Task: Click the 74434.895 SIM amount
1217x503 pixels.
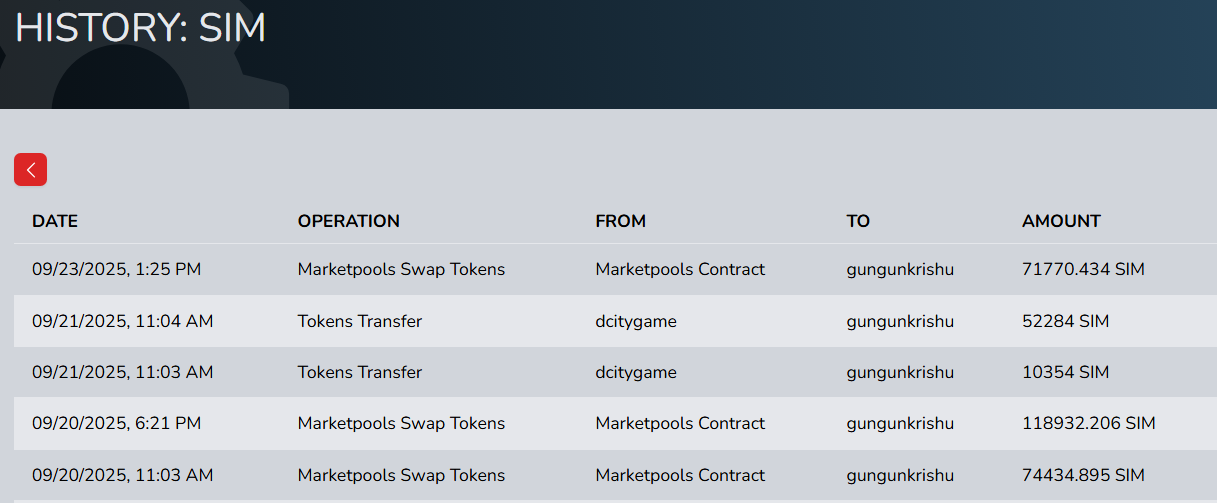Action: coord(1083,475)
